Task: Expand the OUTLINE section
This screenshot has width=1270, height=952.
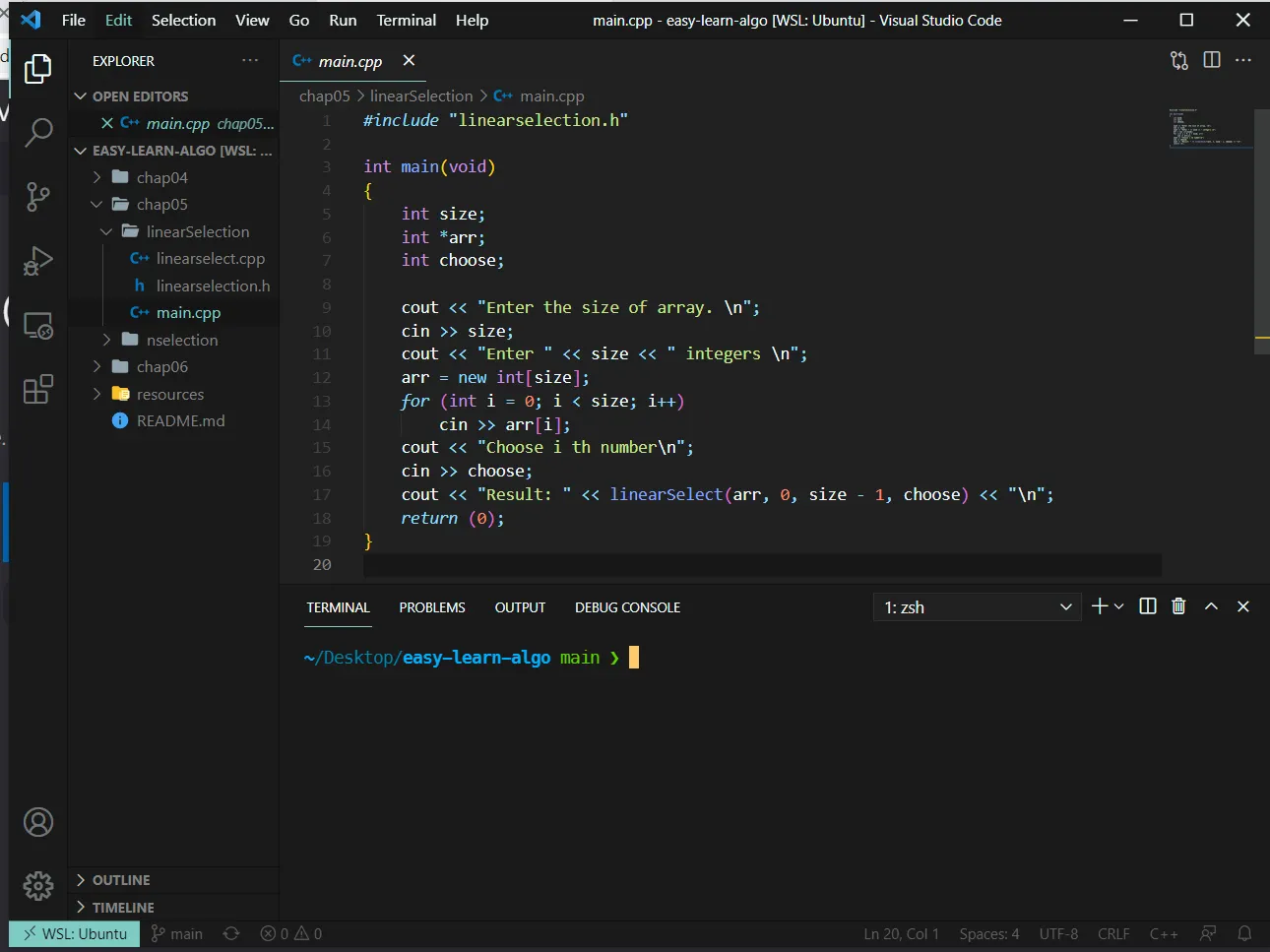Action: coord(121,880)
